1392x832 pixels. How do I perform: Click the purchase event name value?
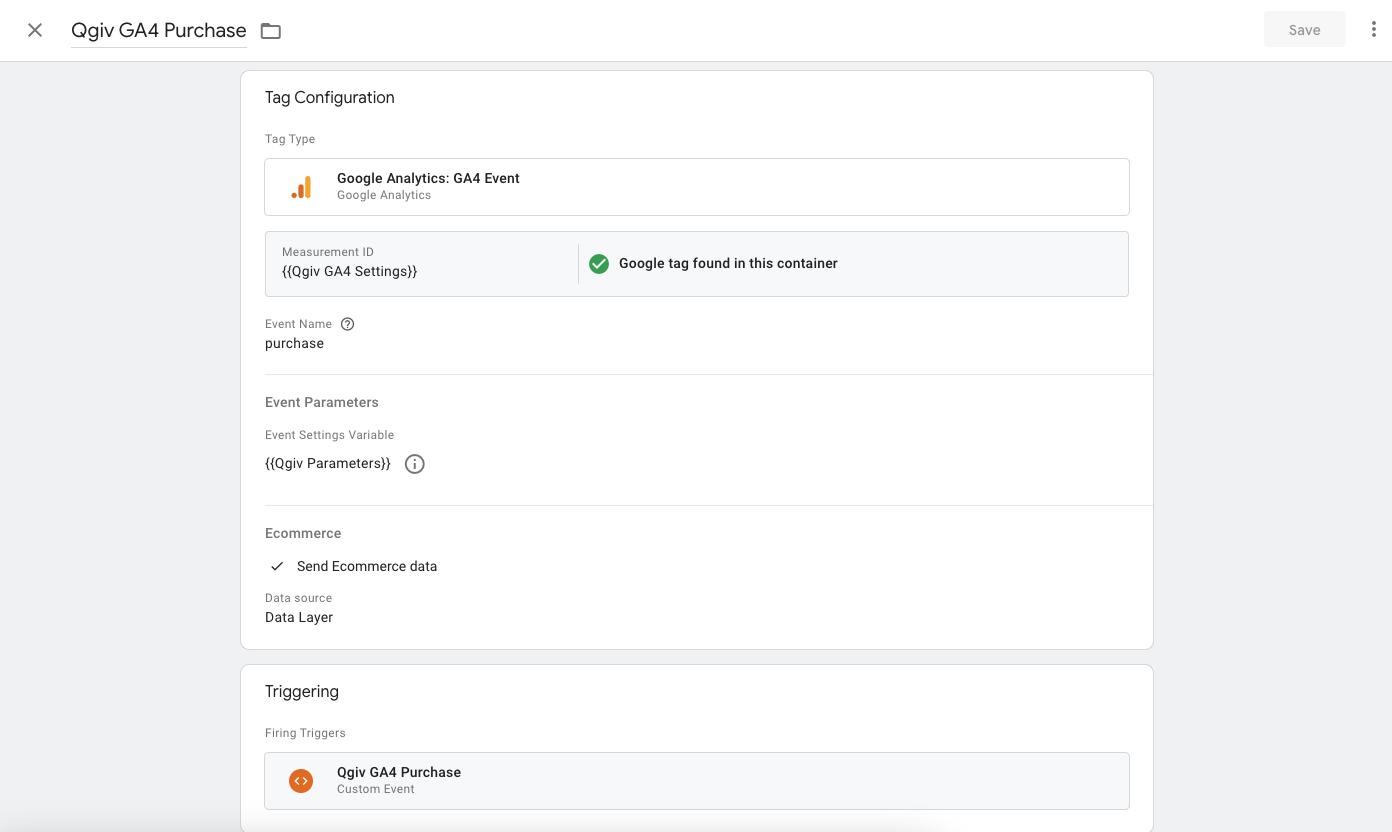pyautogui.click(x=294, y=343)
